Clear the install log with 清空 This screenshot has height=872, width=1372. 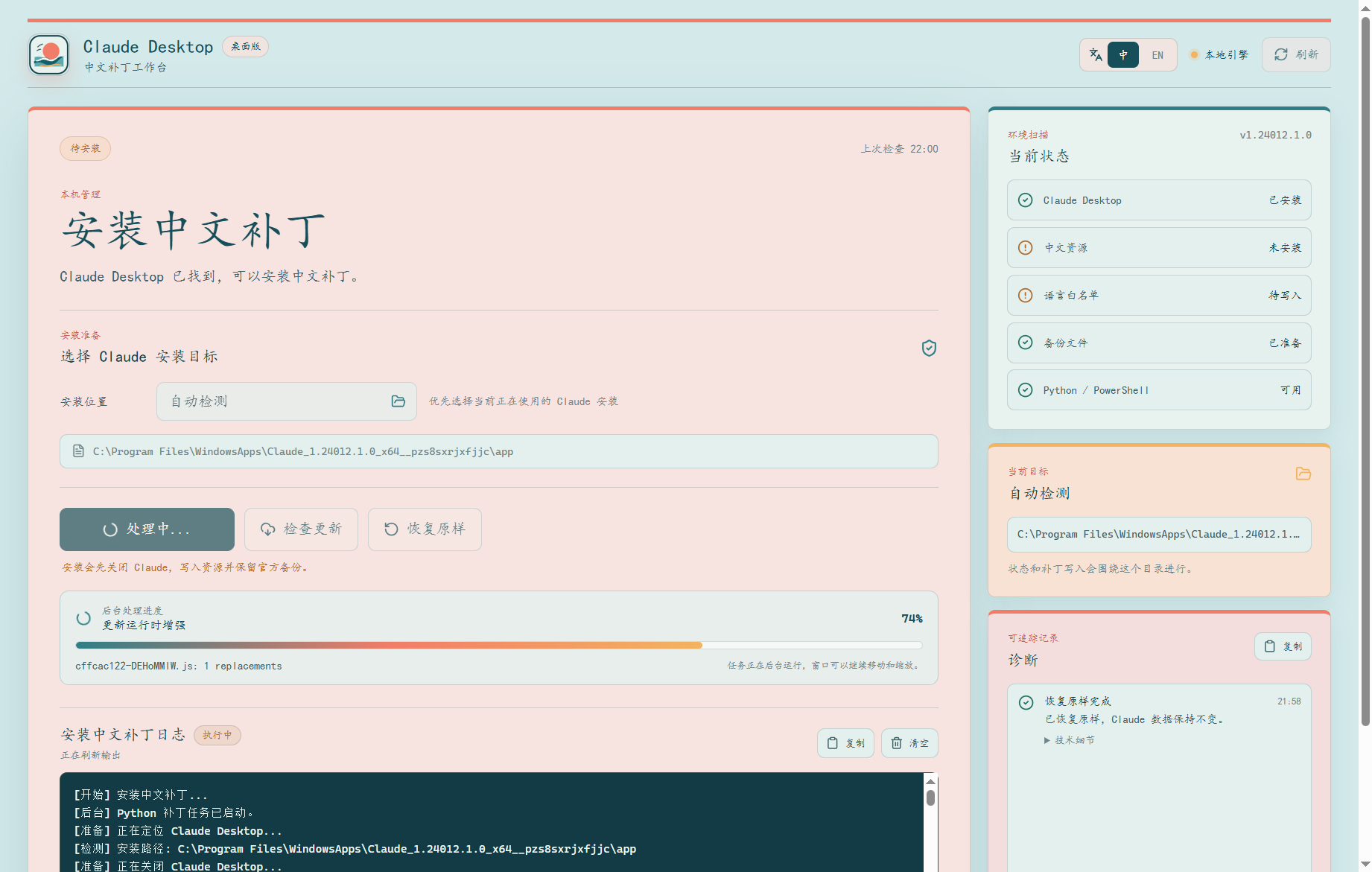[x=909, y=743]
